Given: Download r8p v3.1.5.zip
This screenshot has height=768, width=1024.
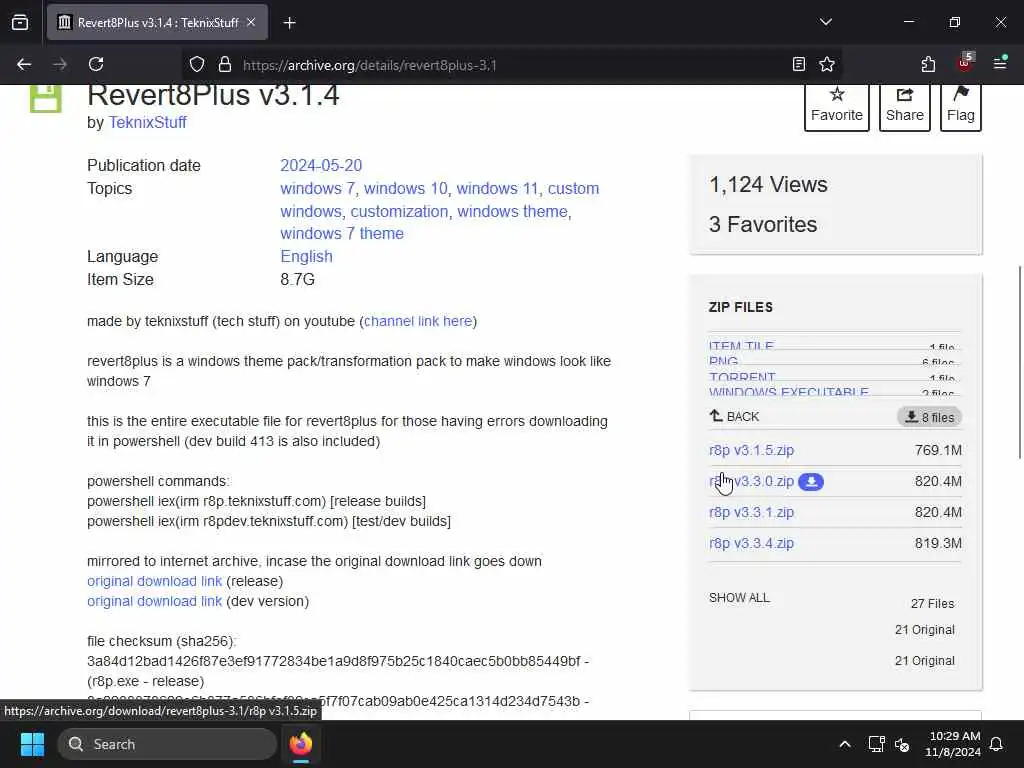Looking at the screenshot, I should 751,450.
